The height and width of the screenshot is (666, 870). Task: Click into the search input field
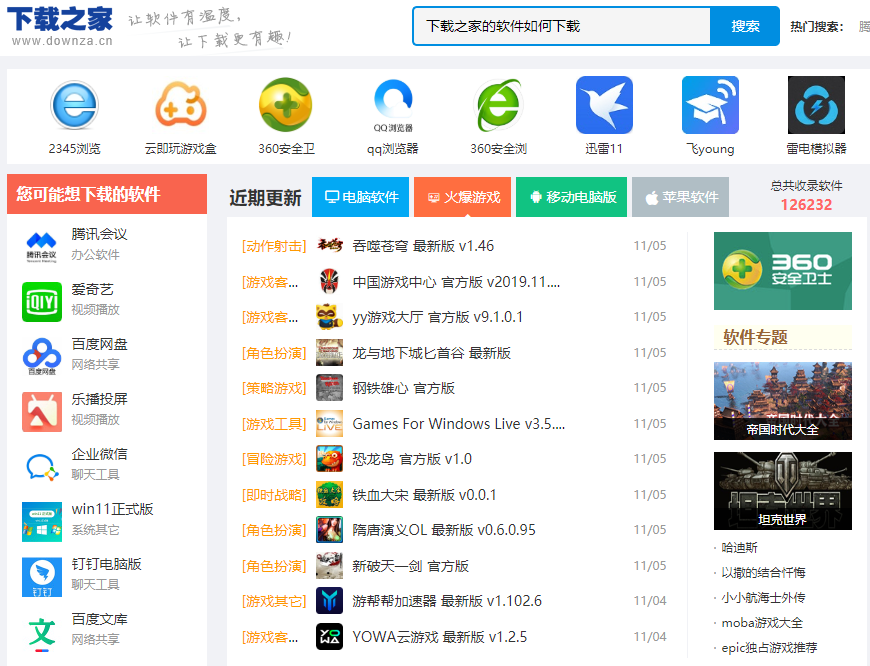(560, 26)
